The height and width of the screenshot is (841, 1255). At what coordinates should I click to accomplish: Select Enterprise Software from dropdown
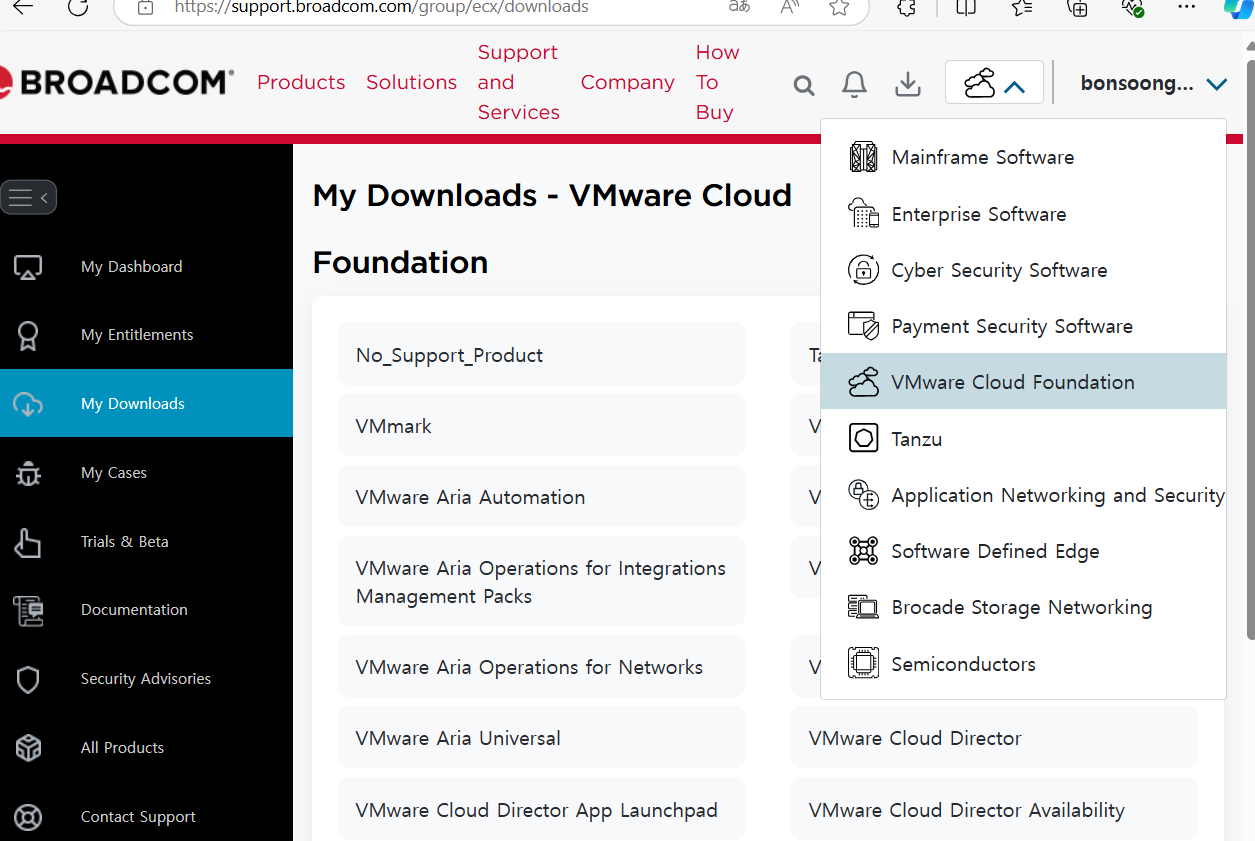[1023, 214]
